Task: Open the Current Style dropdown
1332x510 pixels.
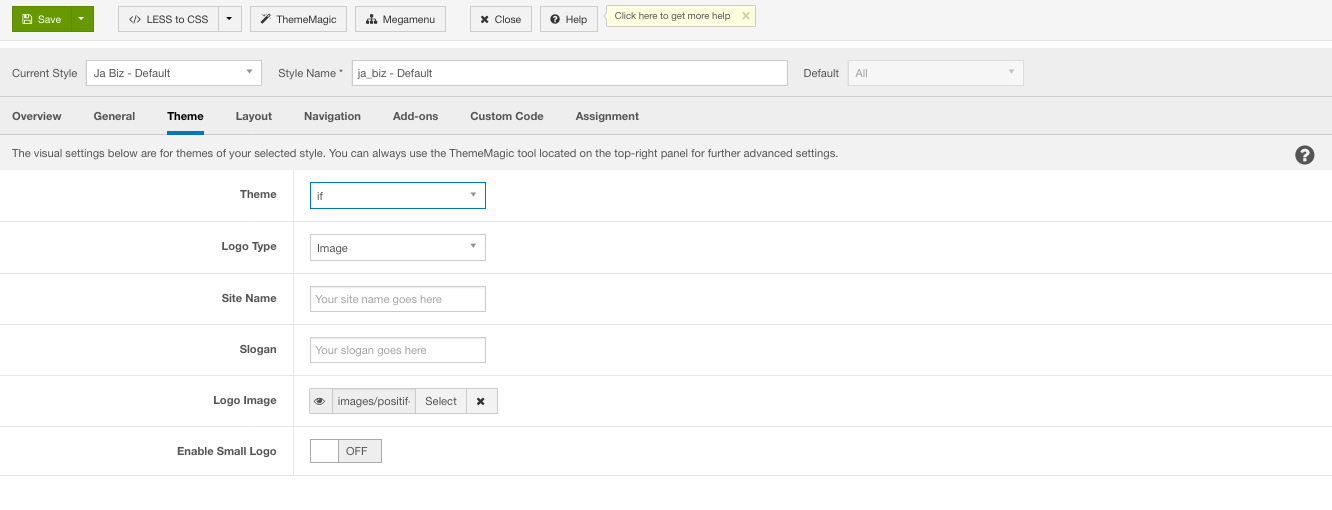Action: click(x=174, y=73)
